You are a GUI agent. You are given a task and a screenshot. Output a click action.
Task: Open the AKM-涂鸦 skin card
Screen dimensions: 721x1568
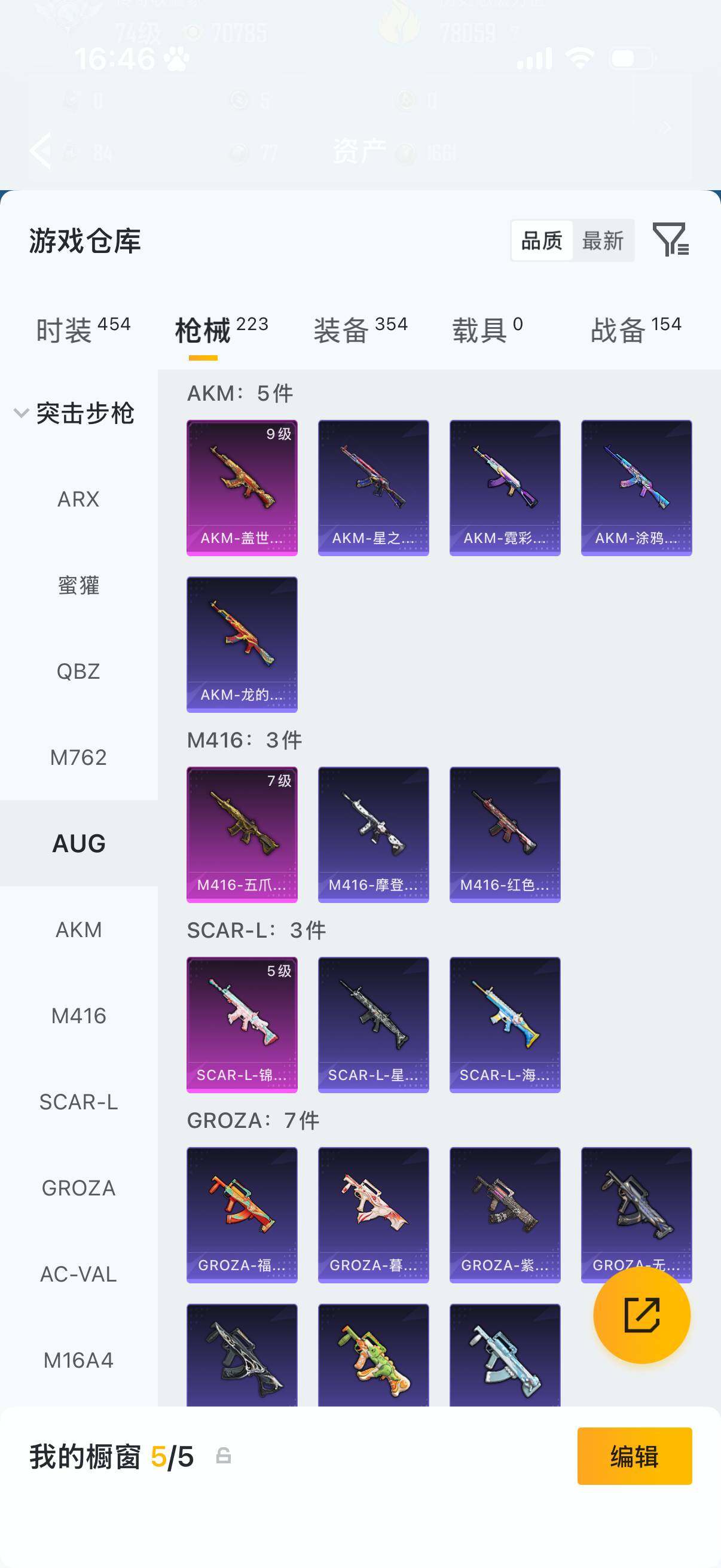(x=637, y=487)
